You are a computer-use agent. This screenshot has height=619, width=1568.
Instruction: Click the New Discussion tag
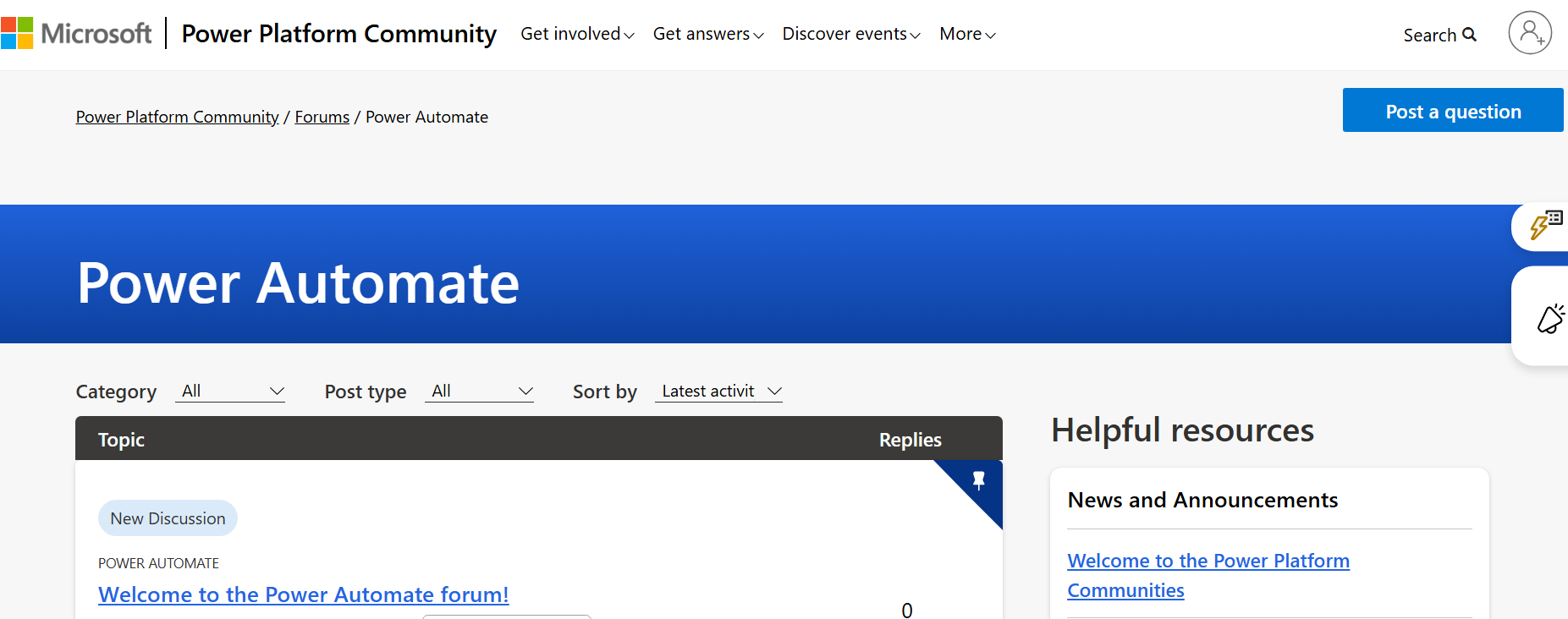(168, 518)
